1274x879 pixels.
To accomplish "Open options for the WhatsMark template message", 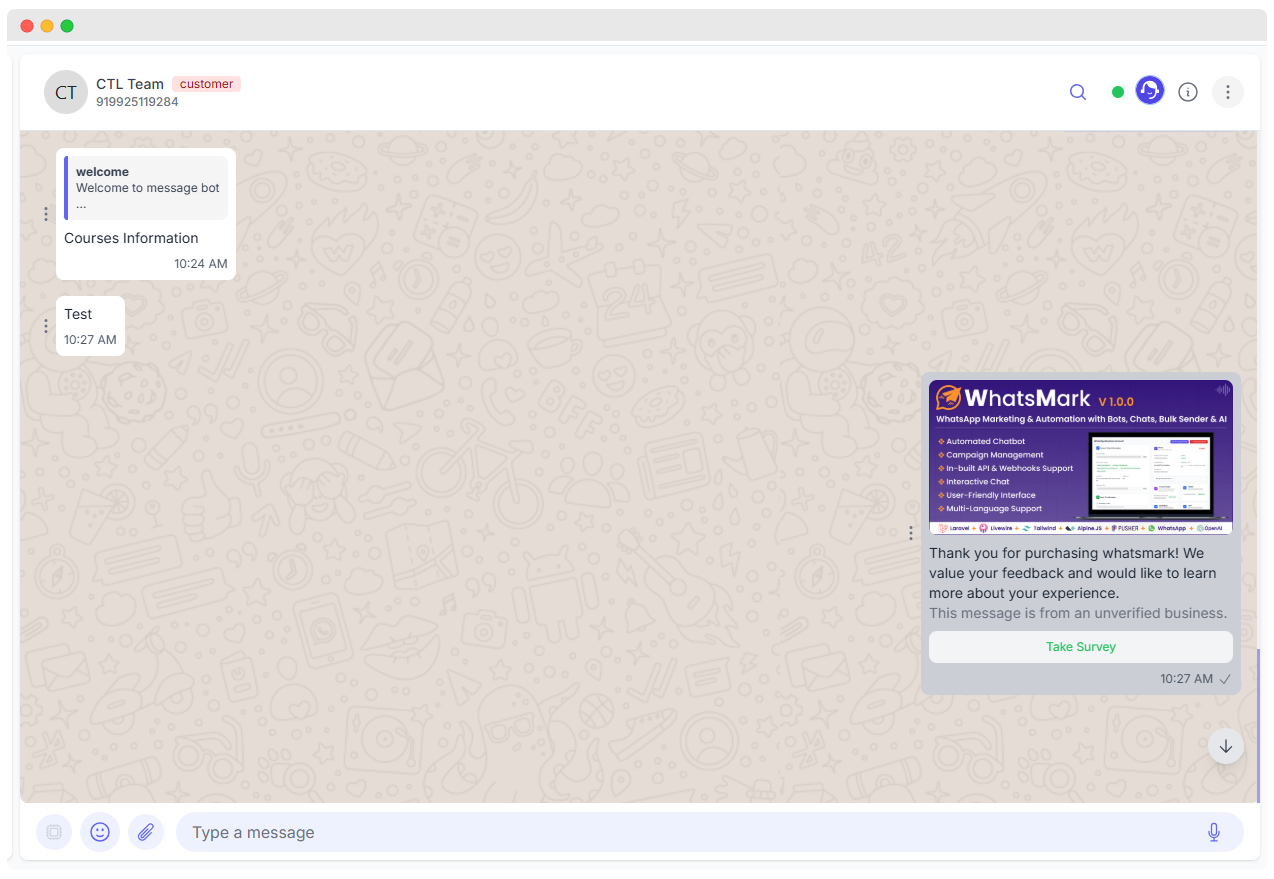I will [911, 533].
